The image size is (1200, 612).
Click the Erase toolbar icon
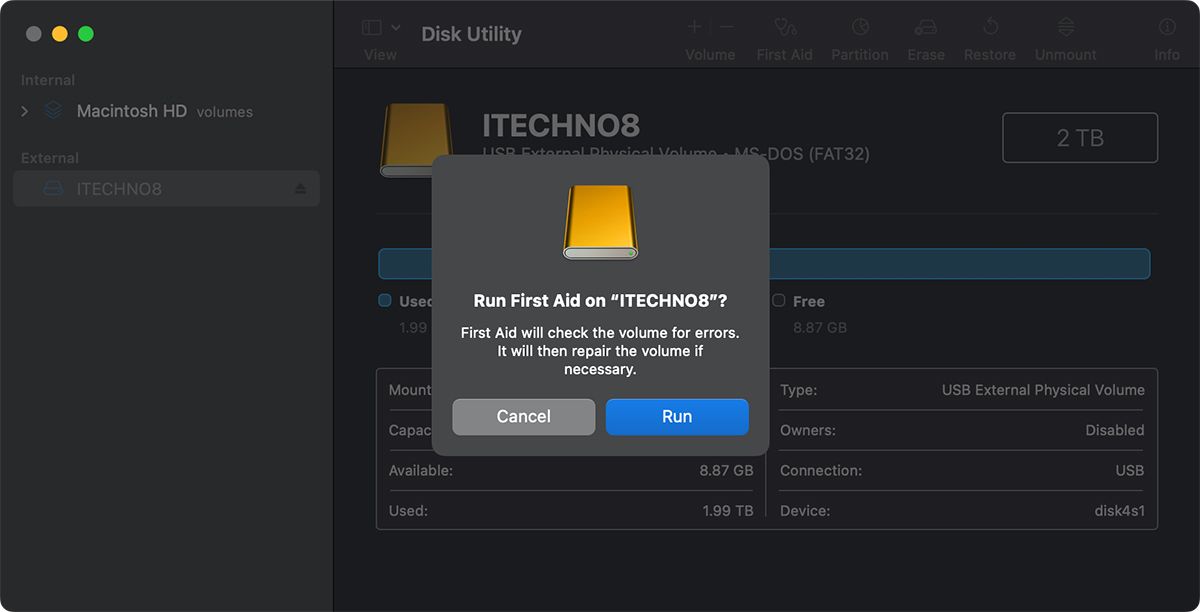(926, 28)
